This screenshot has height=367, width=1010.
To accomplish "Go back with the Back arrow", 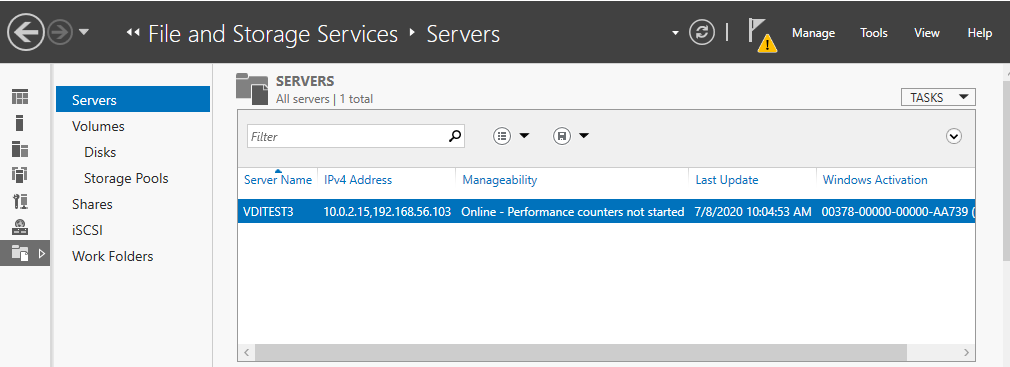I will pyautogui.click(x=26, y=32).
